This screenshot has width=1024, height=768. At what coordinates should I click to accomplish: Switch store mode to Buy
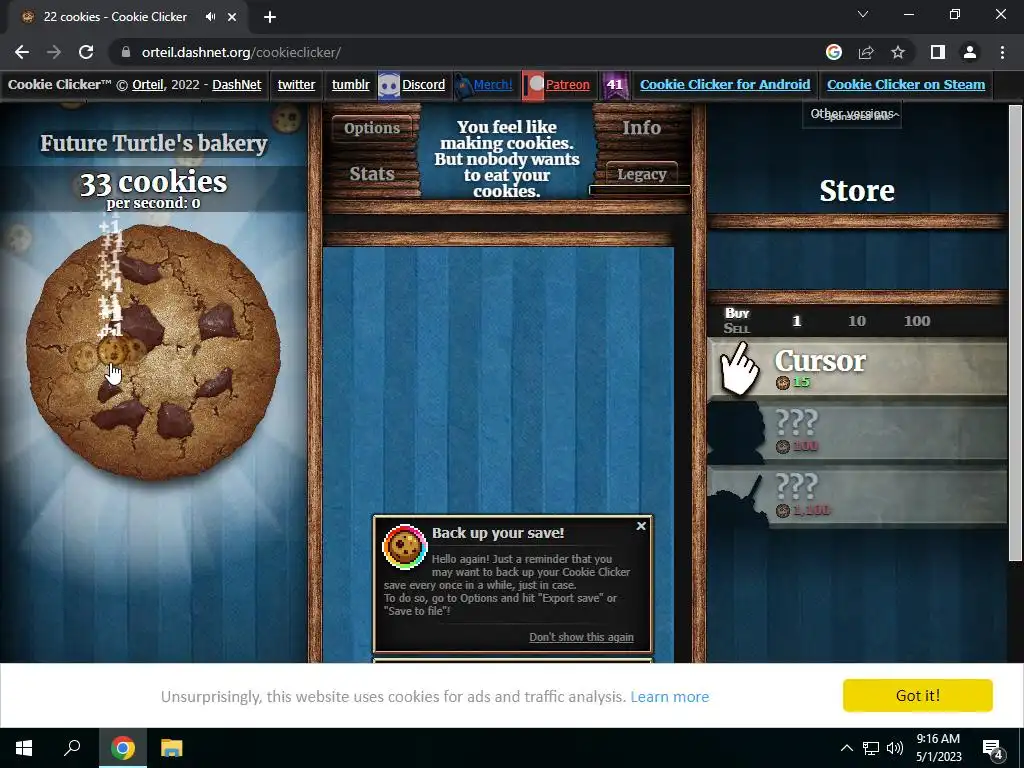(737, 313)
